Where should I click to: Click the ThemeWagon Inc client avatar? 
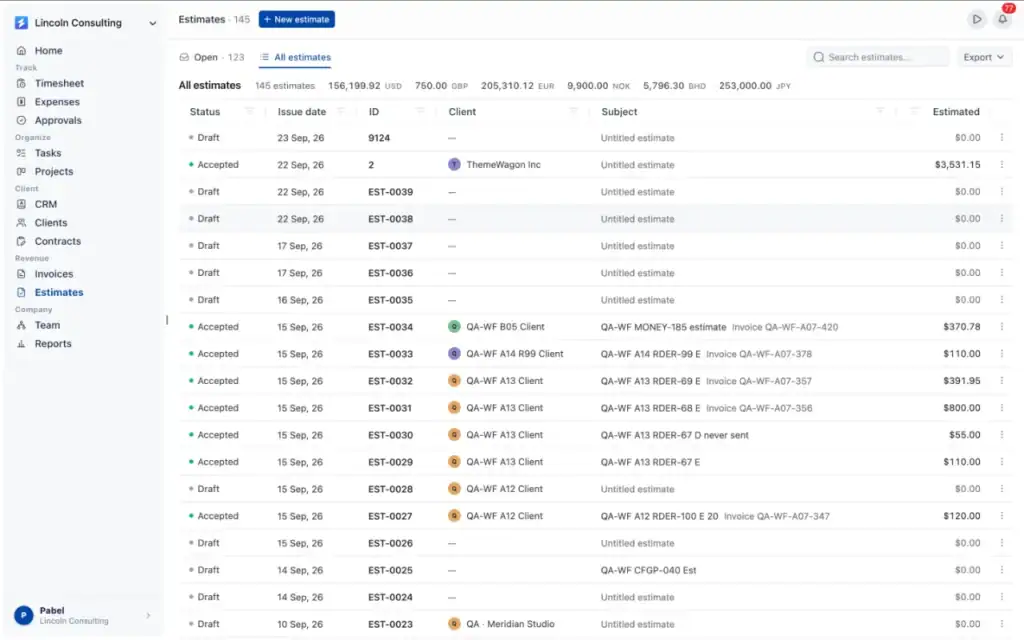tap(454, 165)
